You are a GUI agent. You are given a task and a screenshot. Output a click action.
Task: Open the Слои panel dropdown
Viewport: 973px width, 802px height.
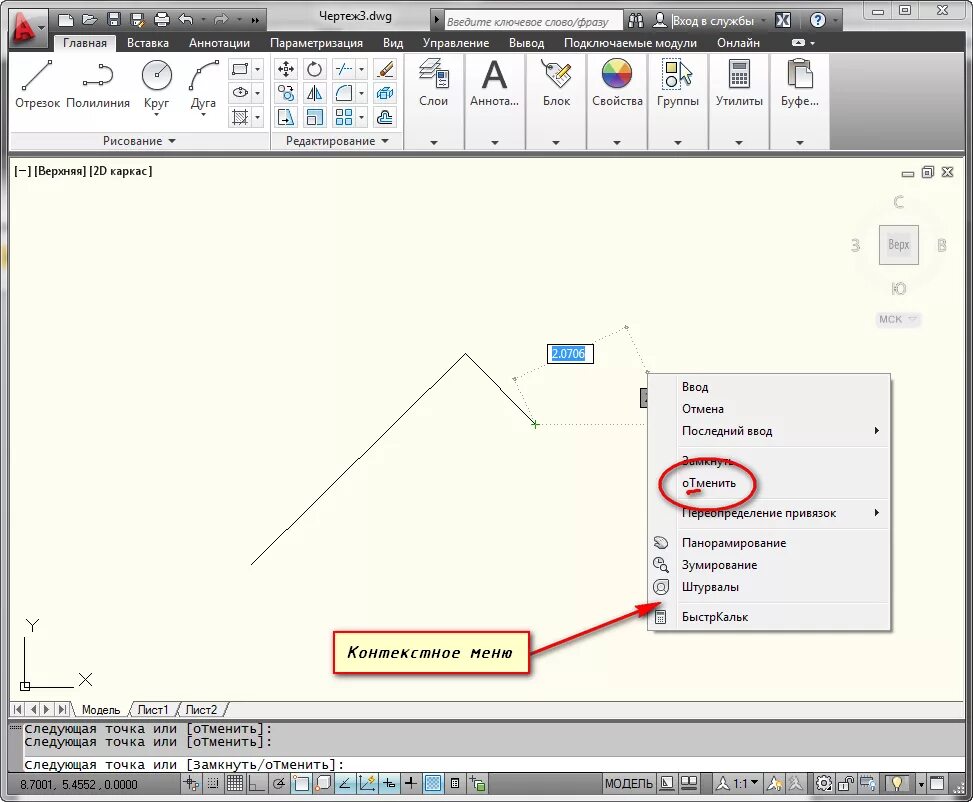point(433,143)
